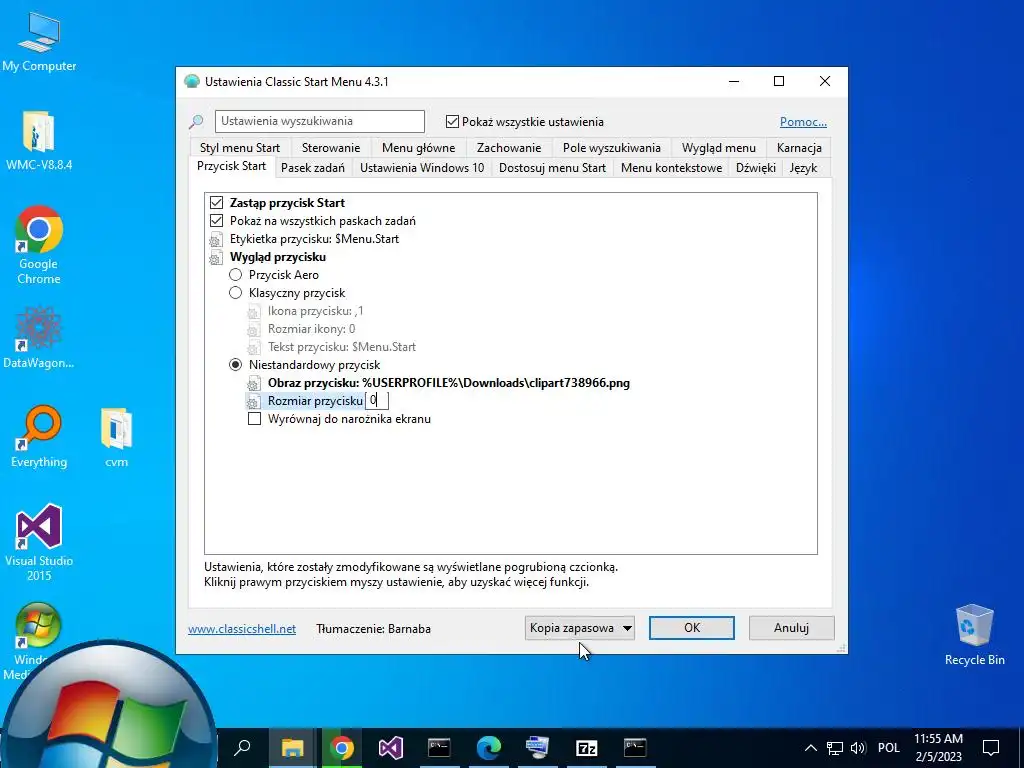1024x768 pixels.
Task: Select the Etykietka przycisku: $Menu.Start row
Action: (x=314, y=239)
